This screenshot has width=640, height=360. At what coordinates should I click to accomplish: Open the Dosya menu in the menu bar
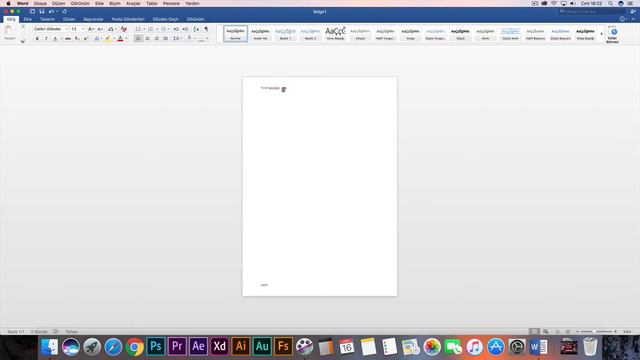tap(40, 3)
